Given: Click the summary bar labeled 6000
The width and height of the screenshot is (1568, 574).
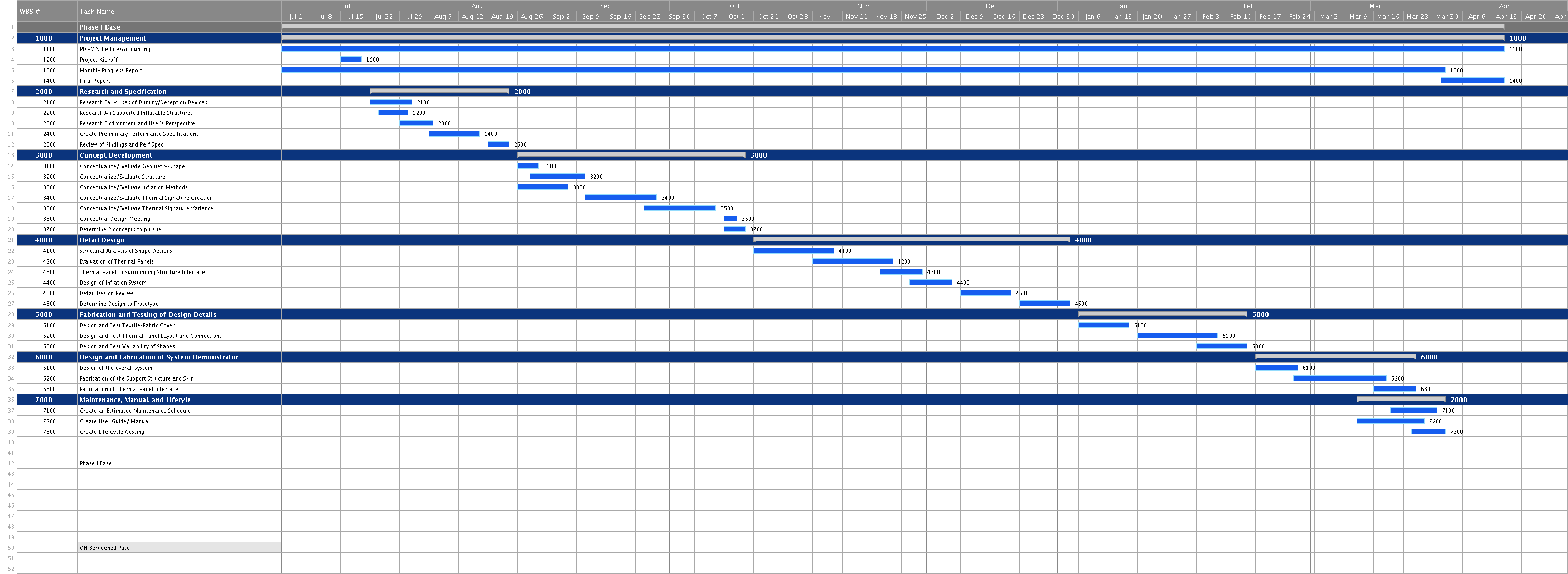Looking at the screenshot, I should pos(1335,357).
